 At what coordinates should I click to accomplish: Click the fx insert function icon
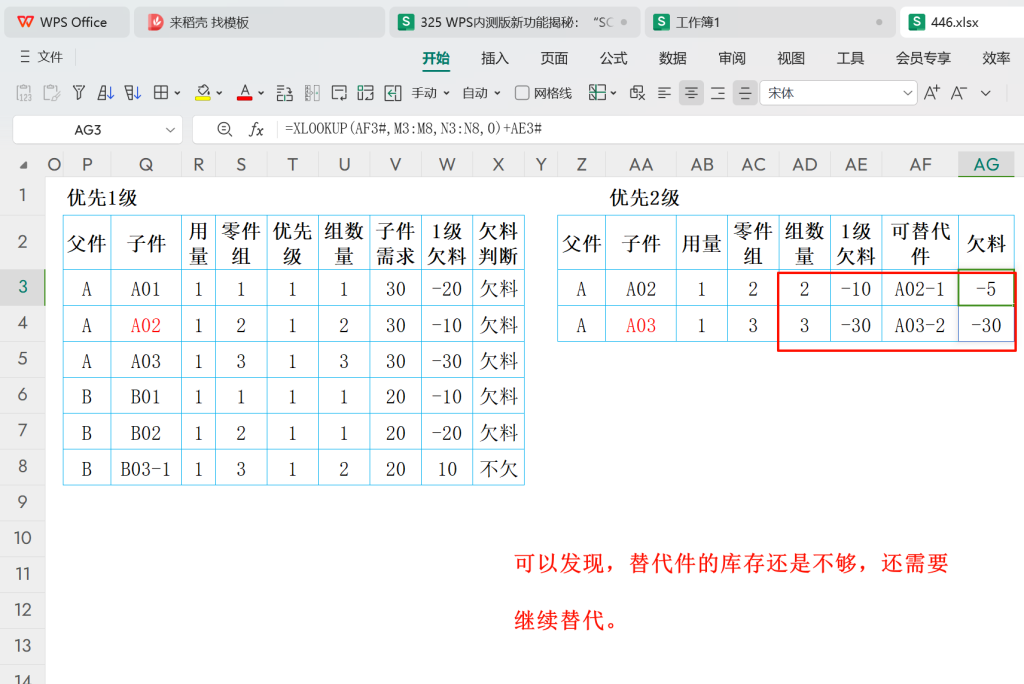256,129
